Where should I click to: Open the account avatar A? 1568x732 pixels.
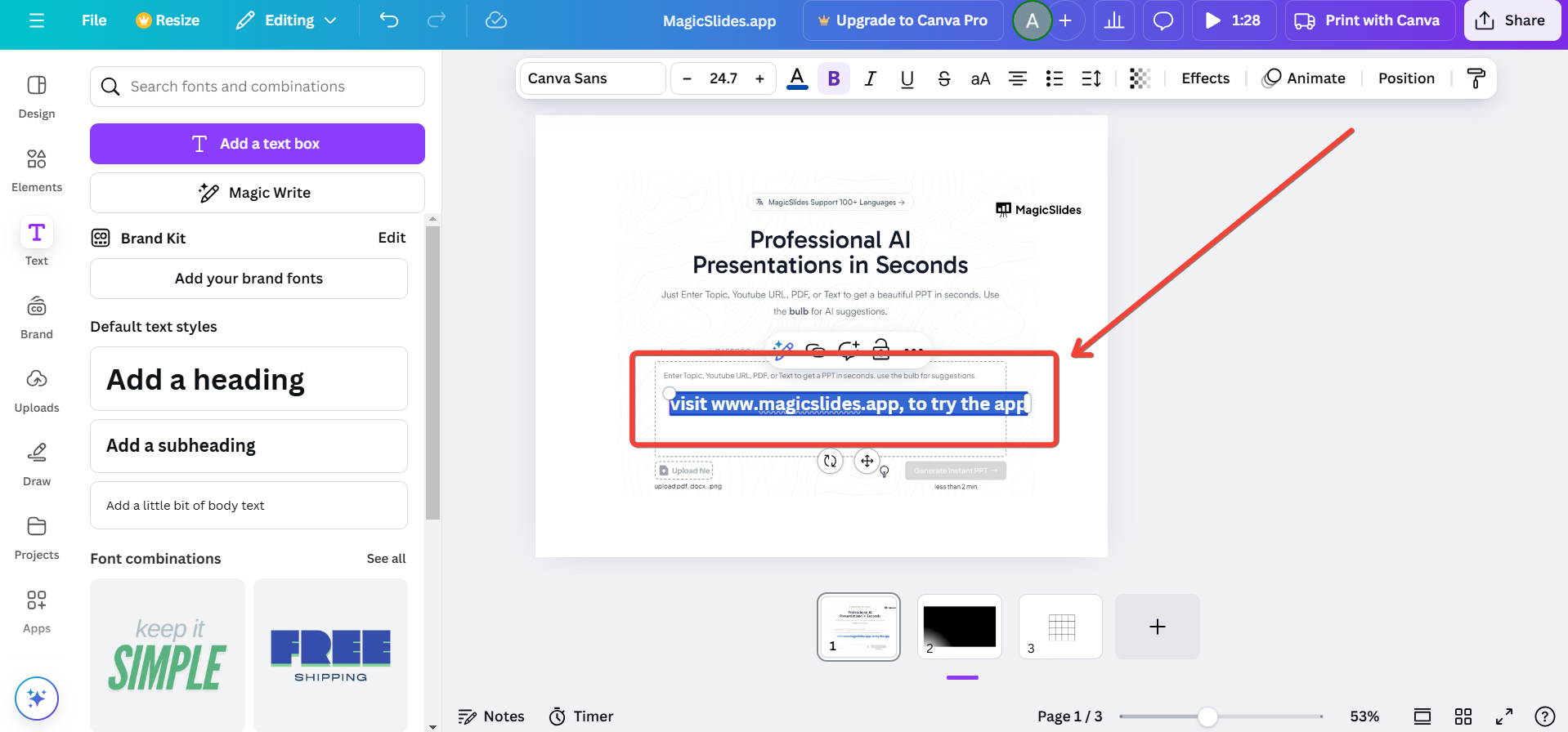click(x=1033, y=20)
